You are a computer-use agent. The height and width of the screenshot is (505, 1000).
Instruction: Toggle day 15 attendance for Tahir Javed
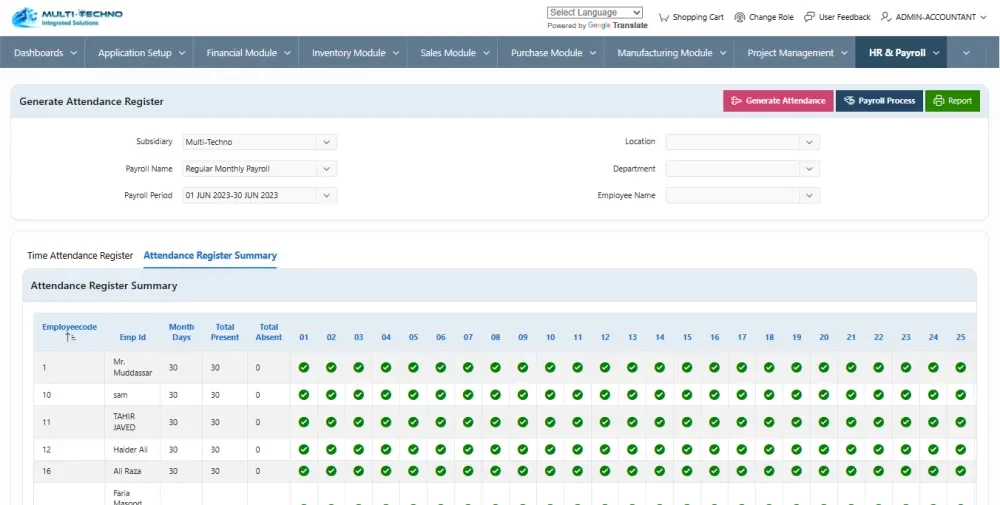click(687, 424)
